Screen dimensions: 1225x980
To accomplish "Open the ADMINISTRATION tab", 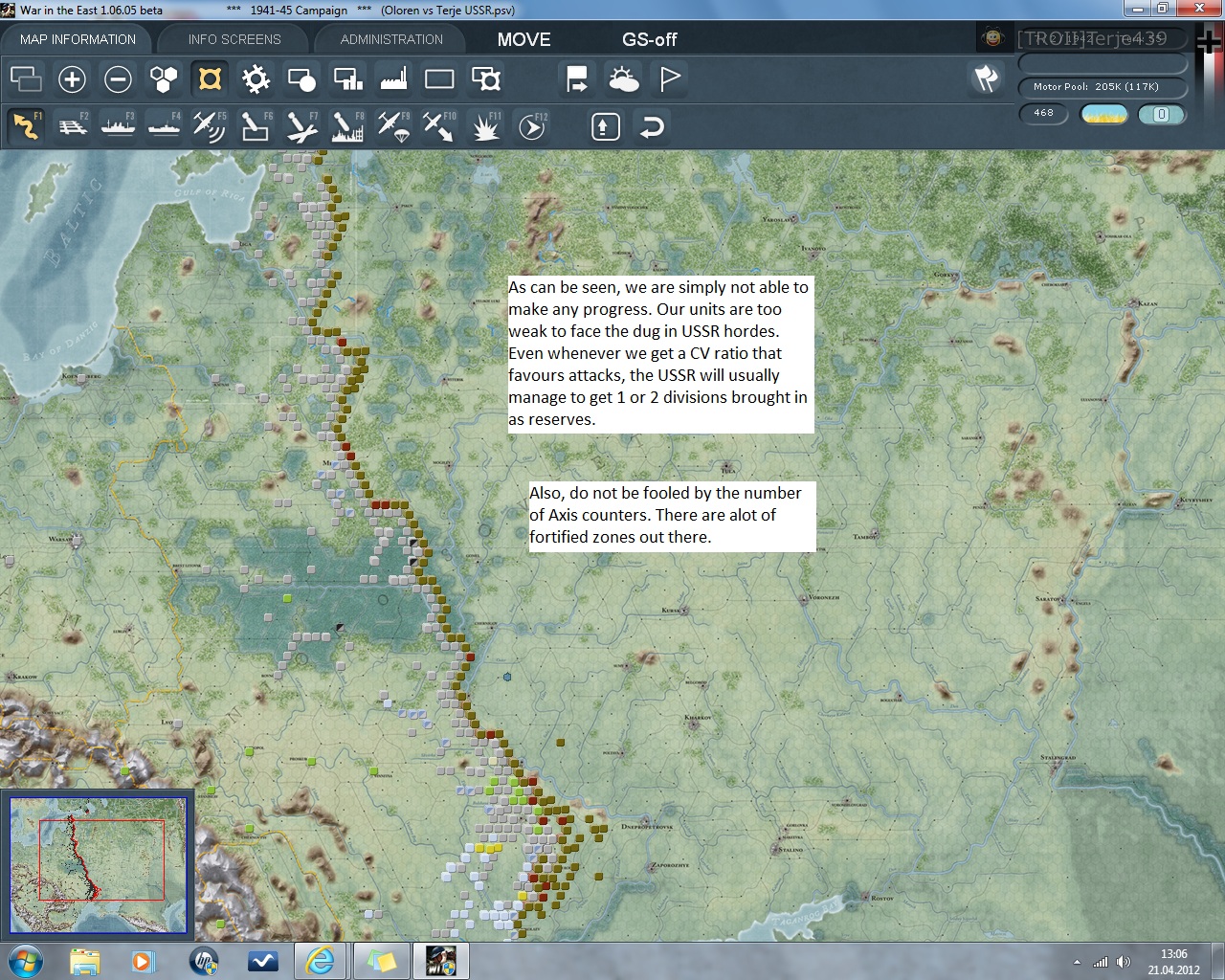I will (391, 39).
